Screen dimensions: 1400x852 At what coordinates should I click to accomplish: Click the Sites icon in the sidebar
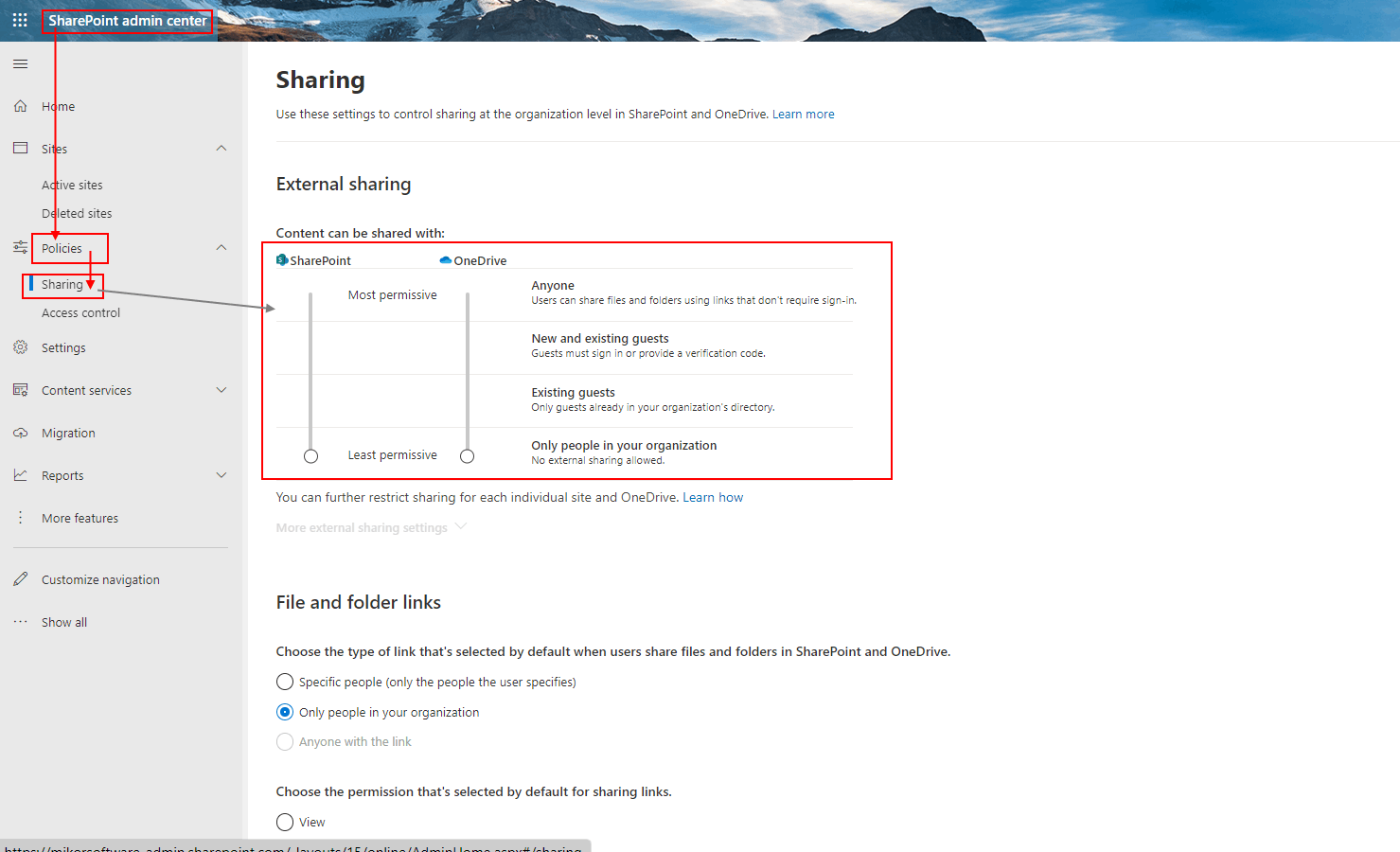coord(20,149)
